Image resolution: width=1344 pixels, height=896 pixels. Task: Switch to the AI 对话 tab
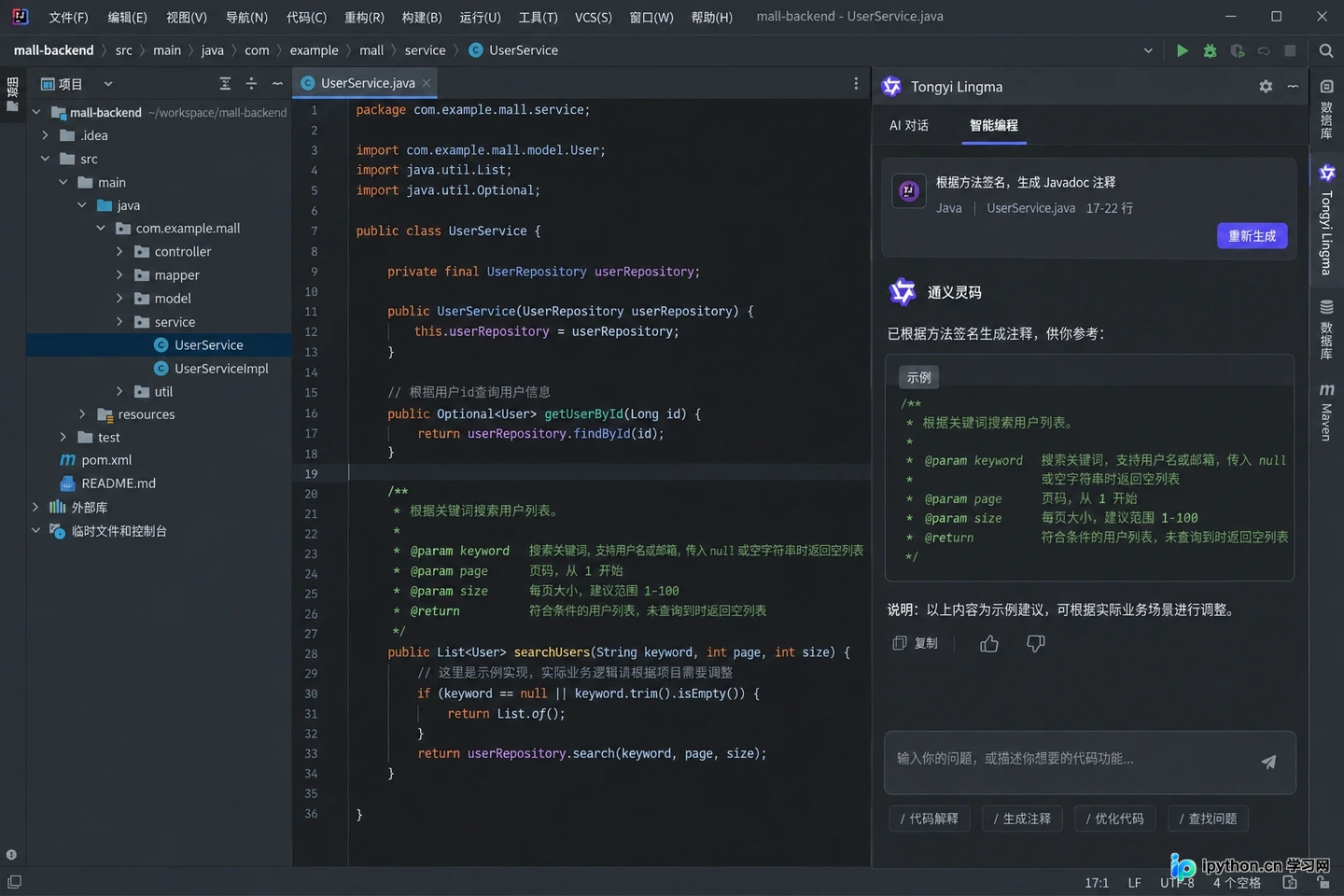908,125
